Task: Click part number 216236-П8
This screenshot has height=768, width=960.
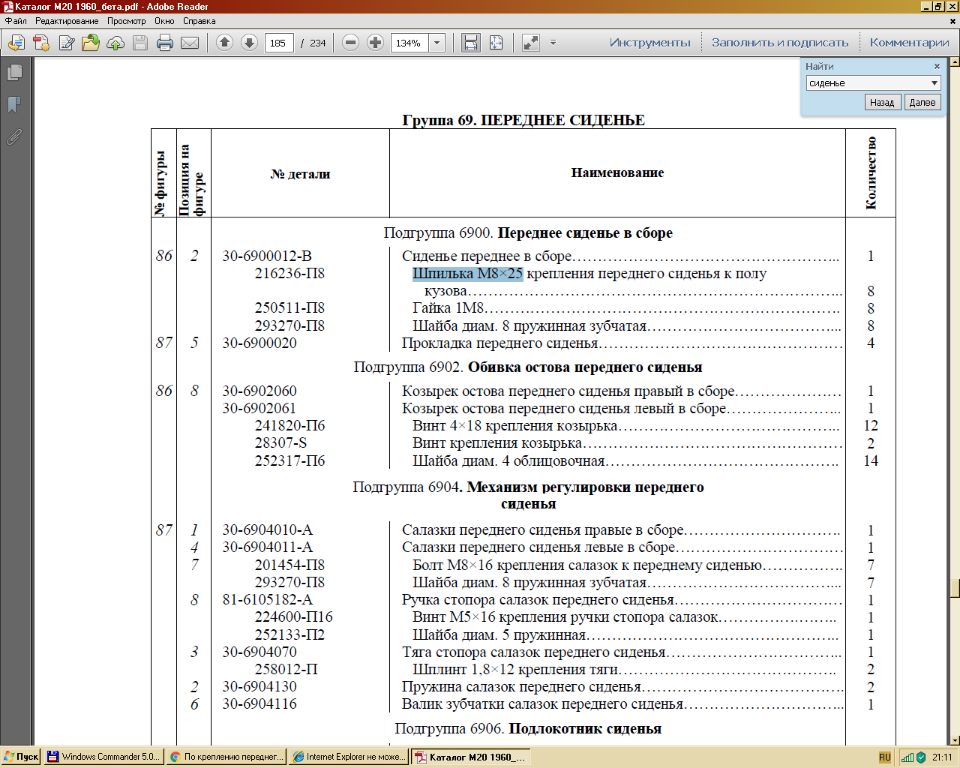Action: 290,273
